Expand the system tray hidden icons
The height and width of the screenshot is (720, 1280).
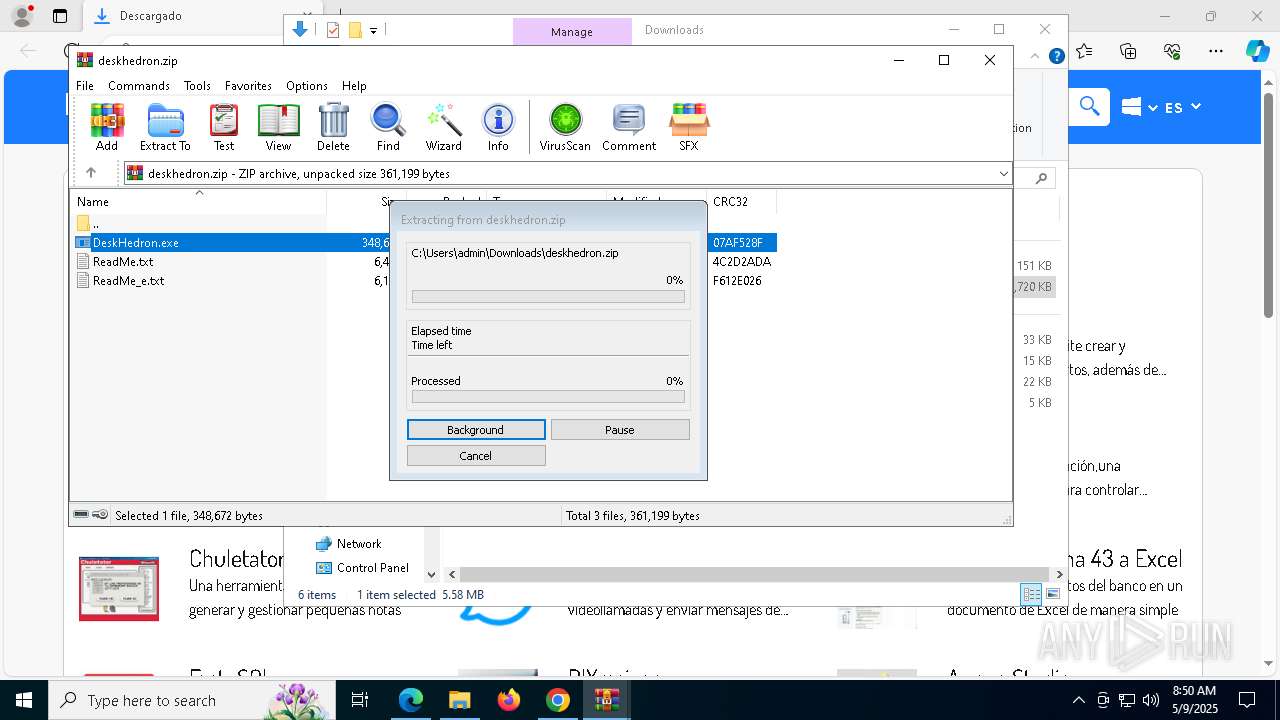click(1078, 700)
